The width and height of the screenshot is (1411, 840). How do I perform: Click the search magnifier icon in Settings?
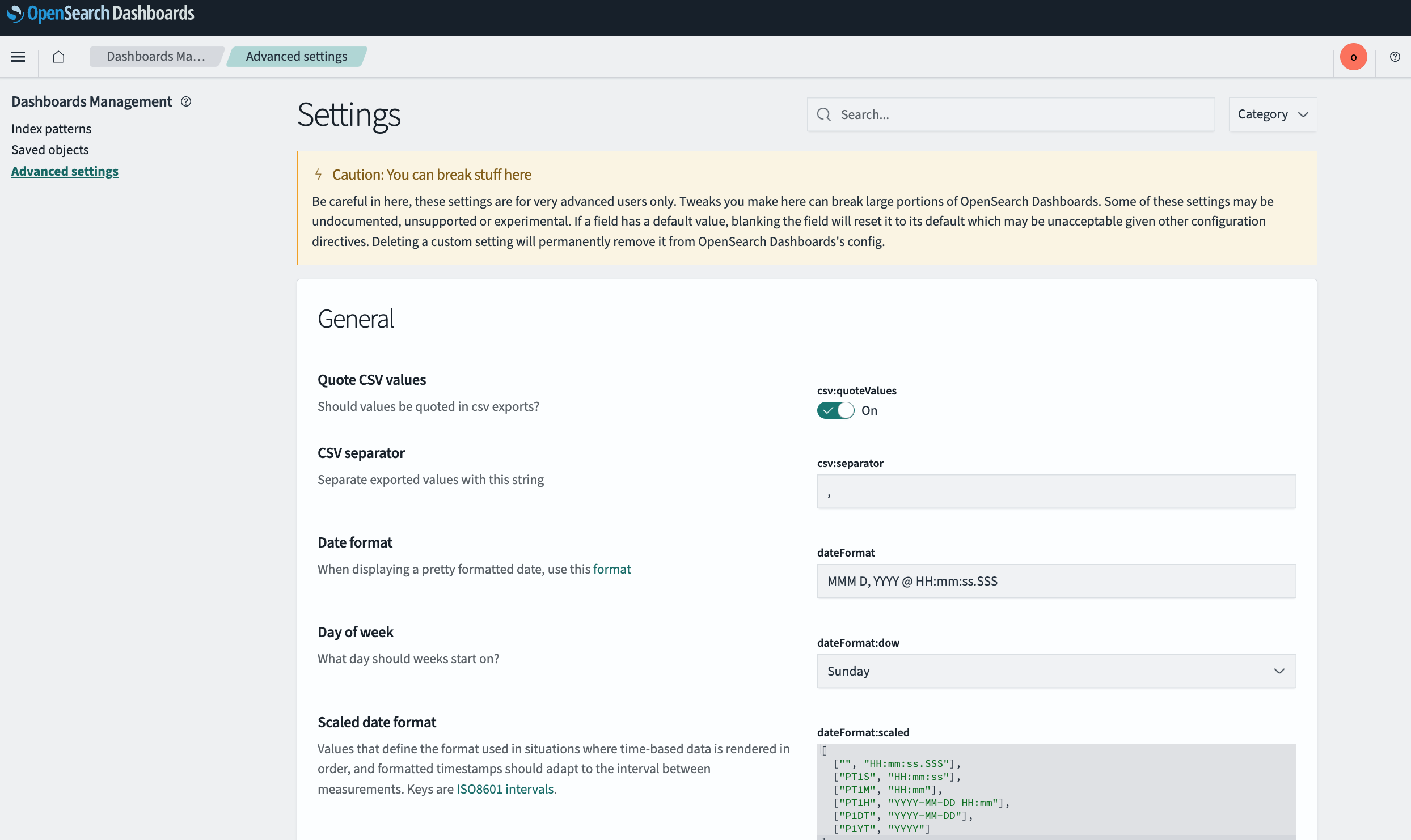(824, 114)
